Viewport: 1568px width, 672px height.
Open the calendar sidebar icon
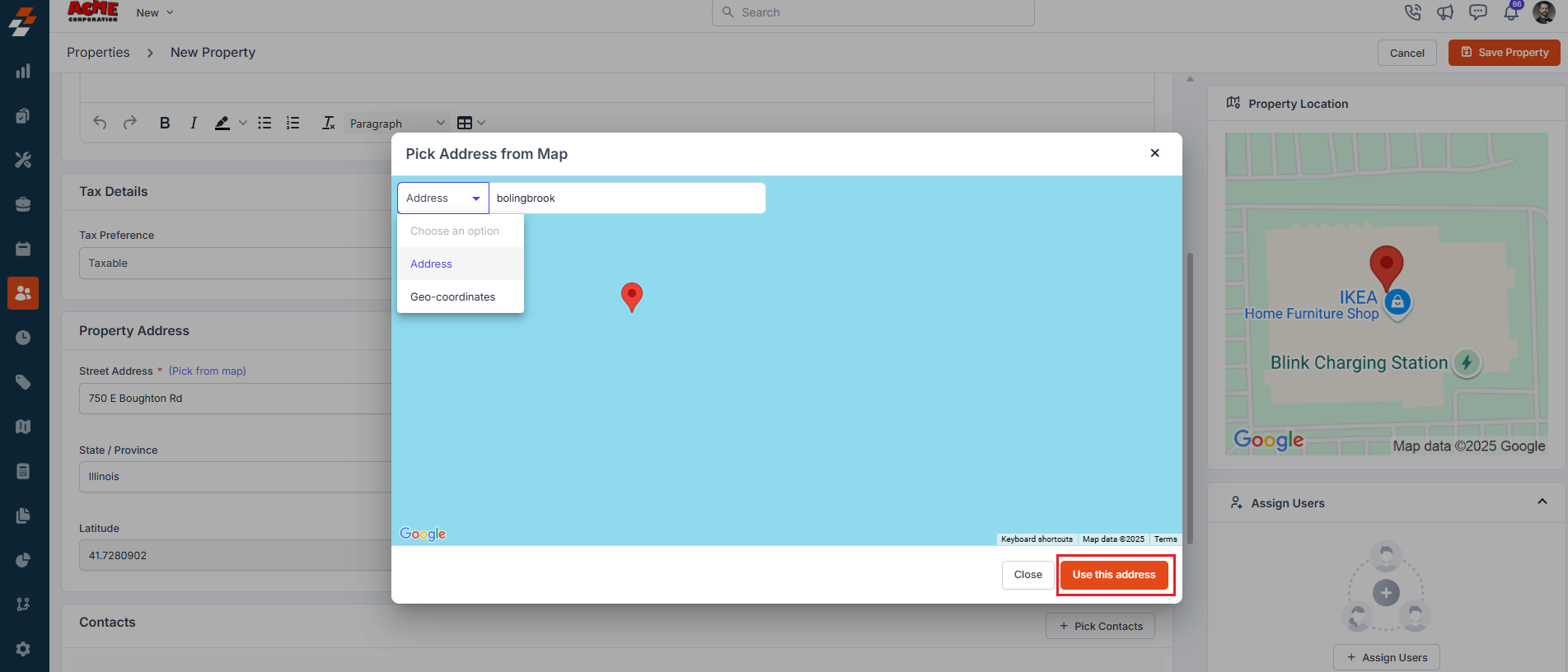click(x=23, y=249)
